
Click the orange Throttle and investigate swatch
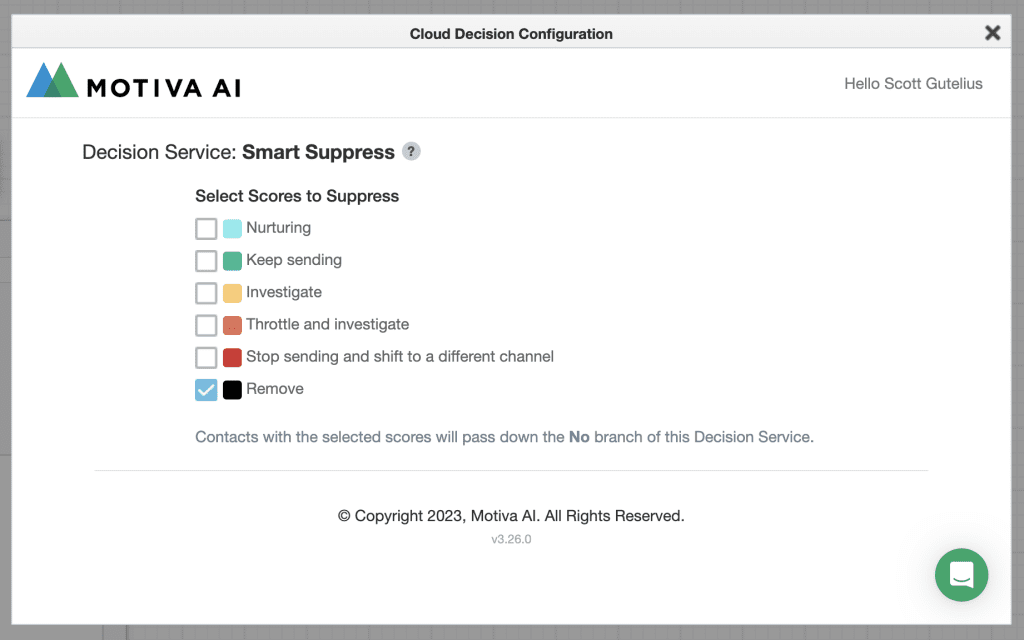pyautogui.click(x=232, y=325)
